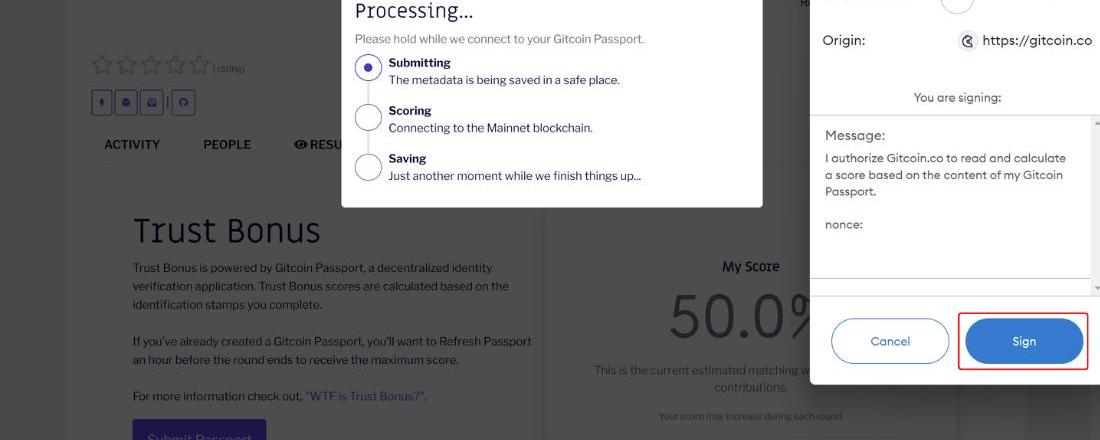Open the PEOPLE tab
The image size is (1100, 440).
[x=227, y=144]
